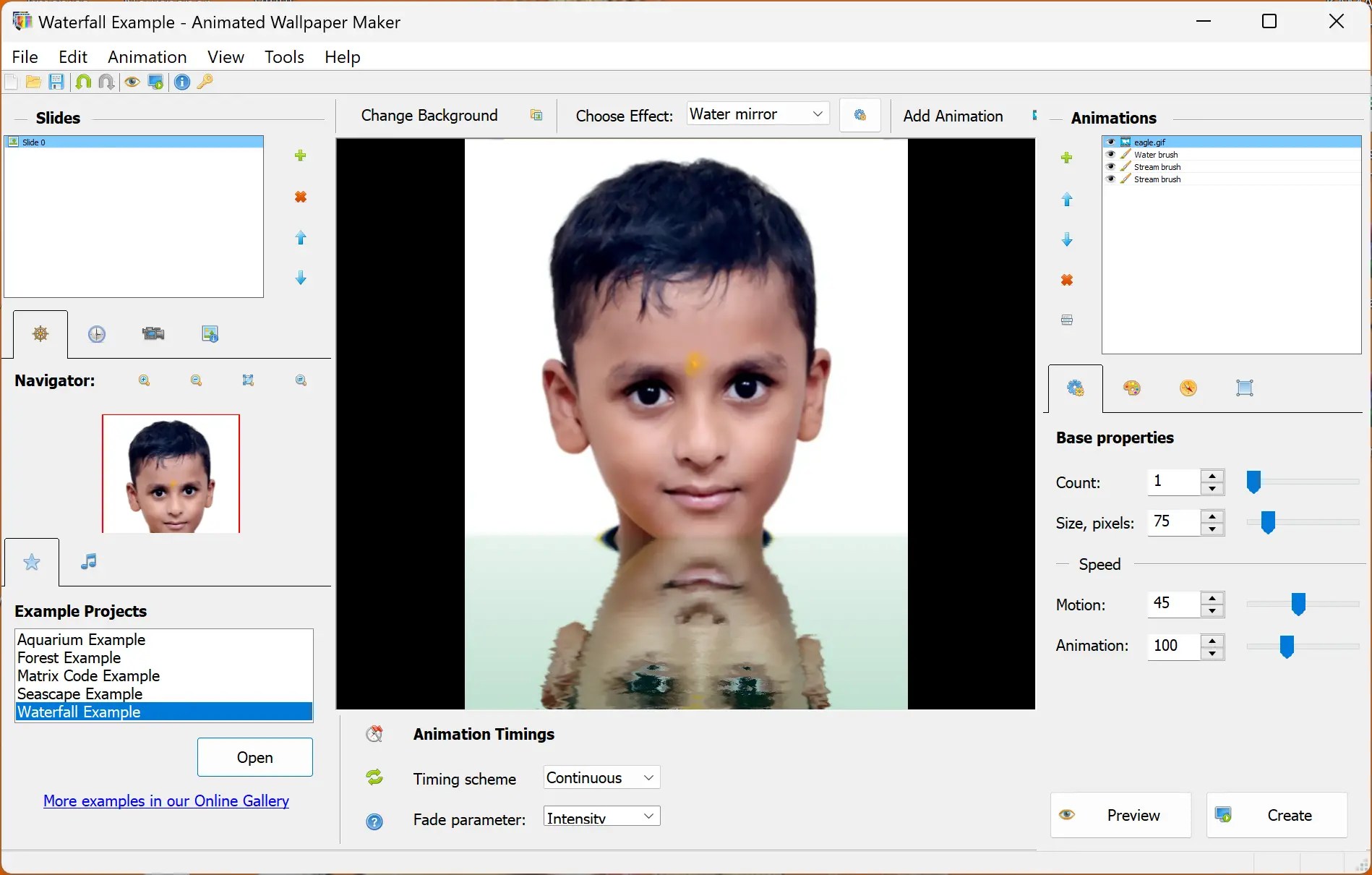Open the Timing scheme dropdown
The width and height of the screenshot is (1372, 875).
coord(649,777)
